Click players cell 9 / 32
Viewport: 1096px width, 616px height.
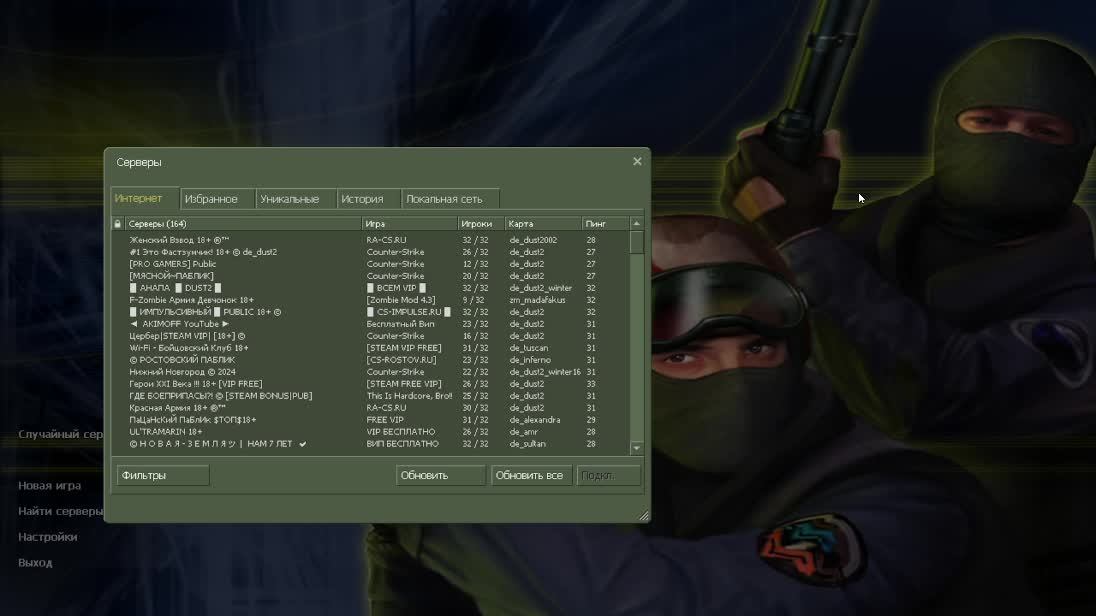pos(475,300)
